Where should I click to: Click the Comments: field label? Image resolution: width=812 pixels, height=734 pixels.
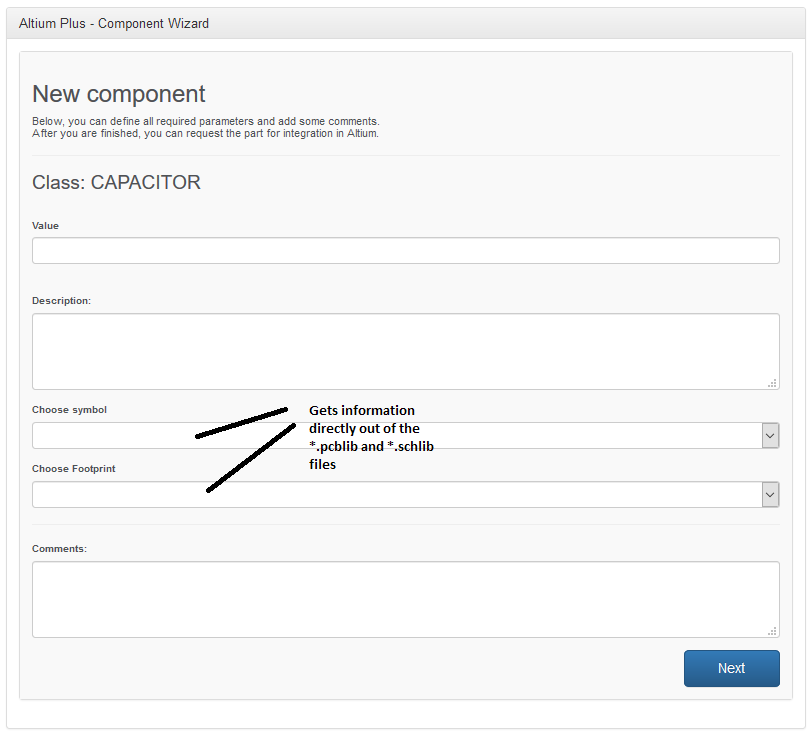[x=60, y=549]
